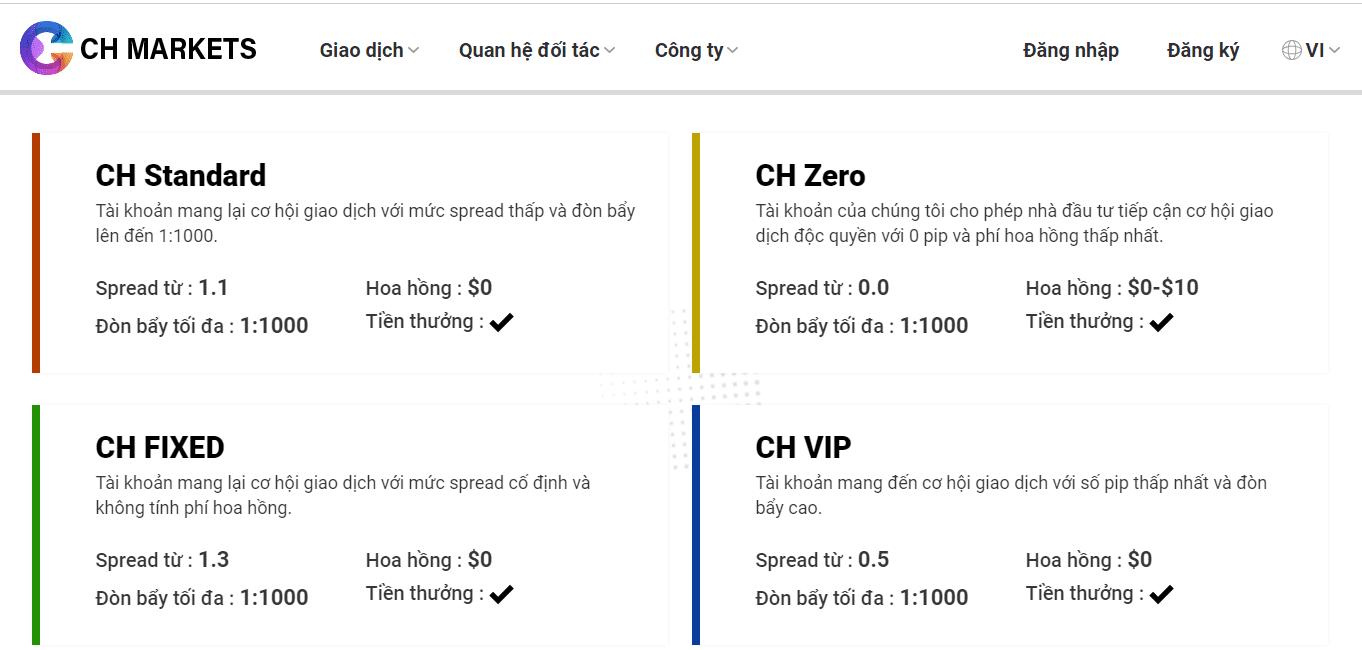1362x650 pixels.
Task: Select the CH Zero account heading
Action: click(811, 176)
